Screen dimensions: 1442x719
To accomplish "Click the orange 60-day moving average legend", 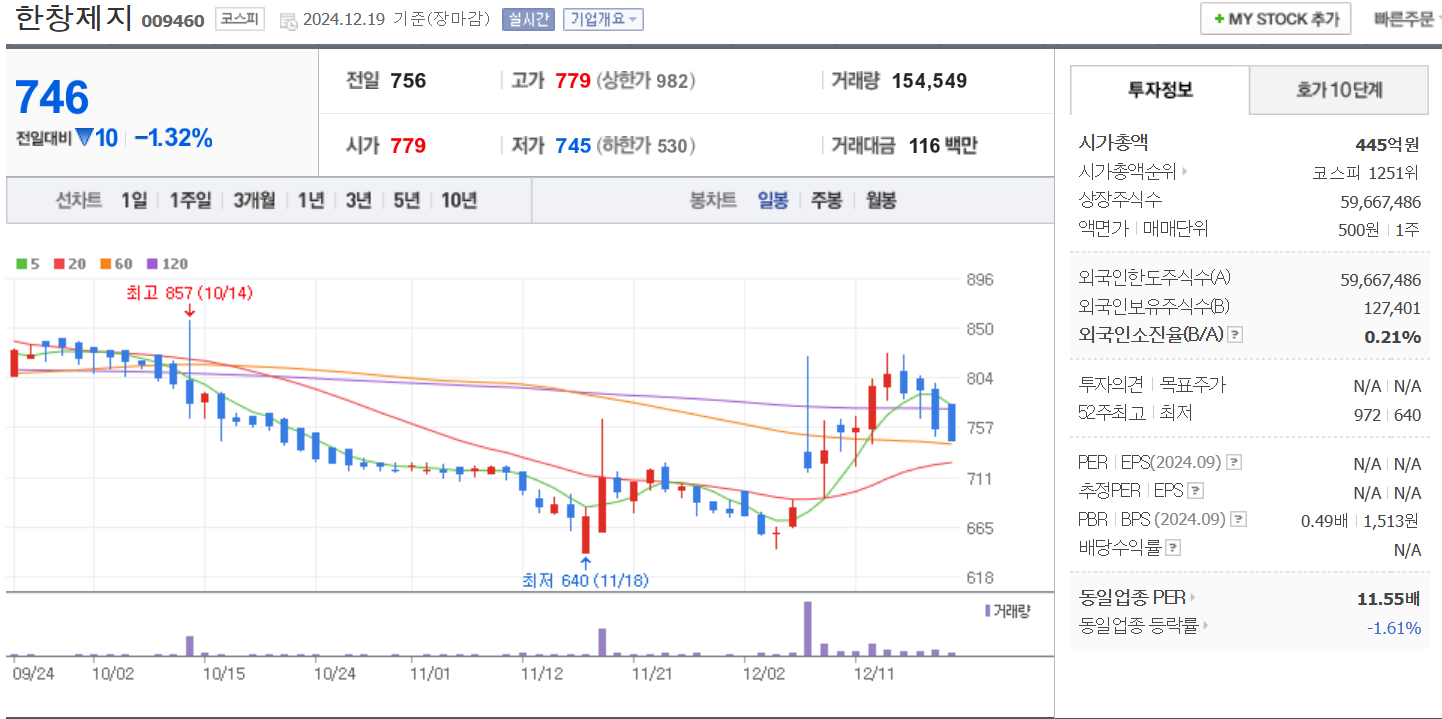I will coord(116,264).
